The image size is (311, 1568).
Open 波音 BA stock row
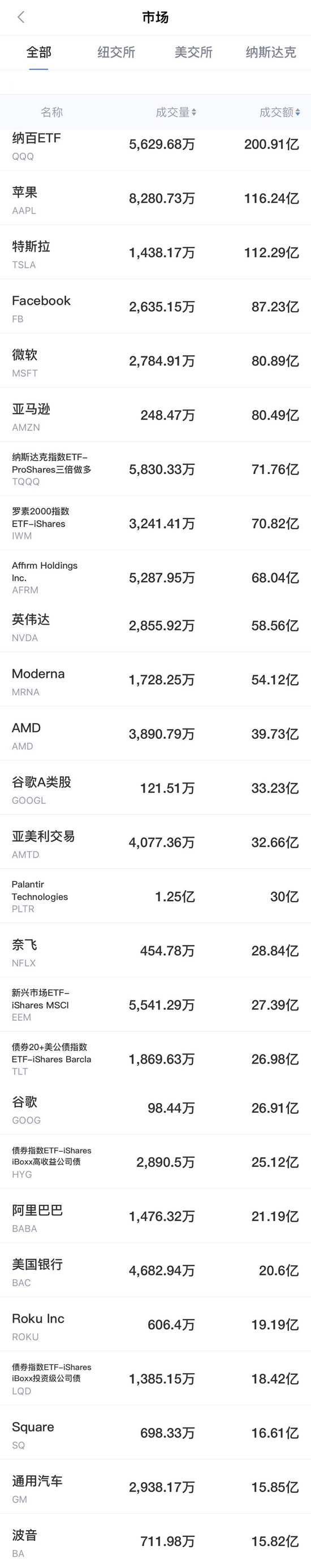point(155,1541)
